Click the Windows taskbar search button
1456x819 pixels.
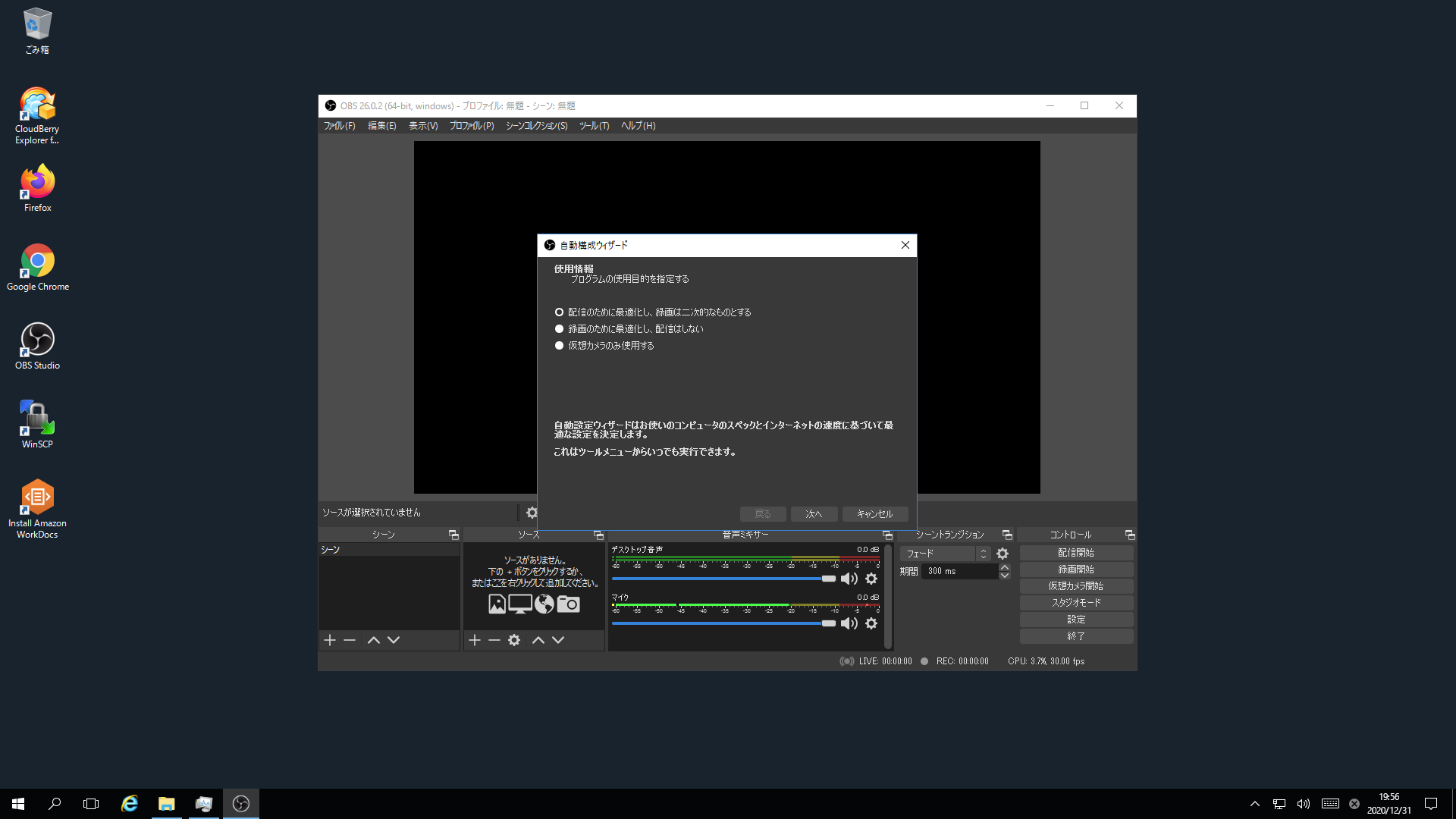click(x=54, y=803)
